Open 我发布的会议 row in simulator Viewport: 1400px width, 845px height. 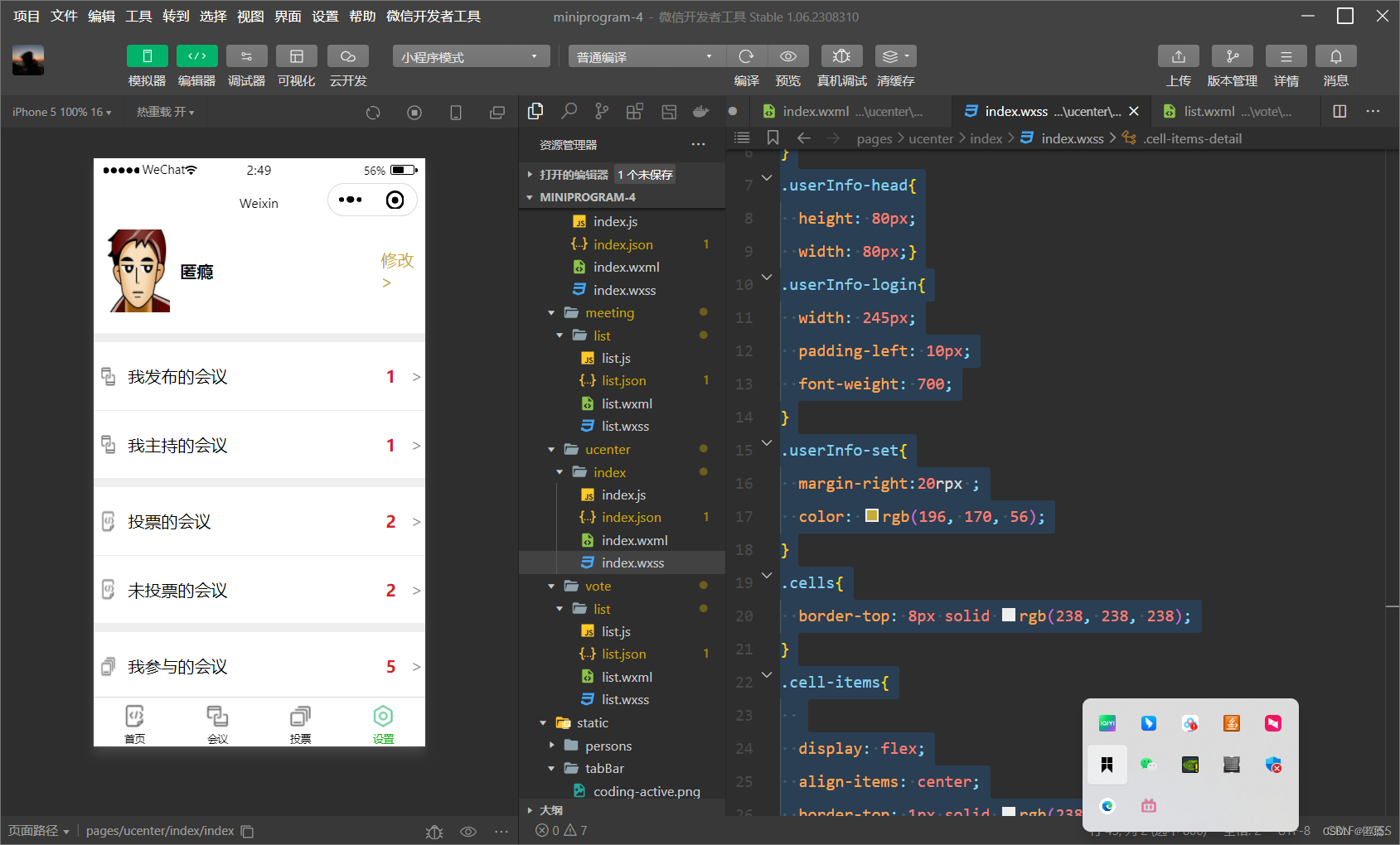coord(259,376)
